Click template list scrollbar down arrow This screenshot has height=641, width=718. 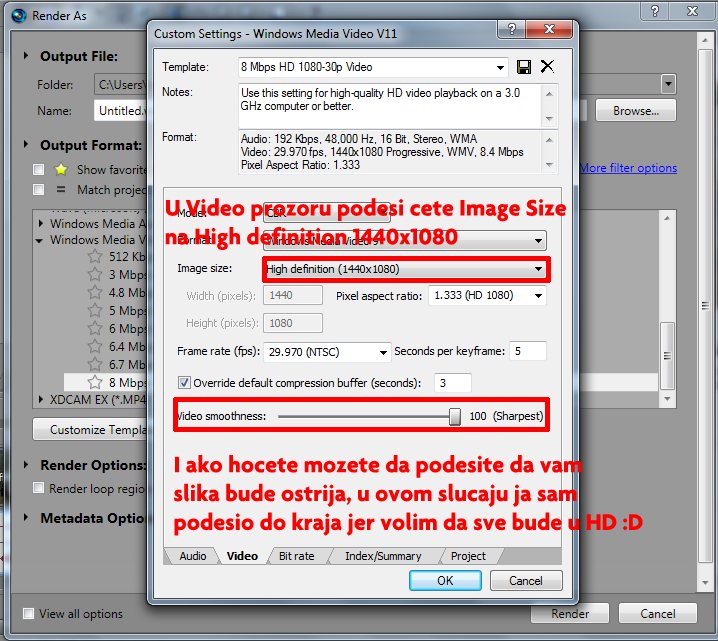click(667, 399)
